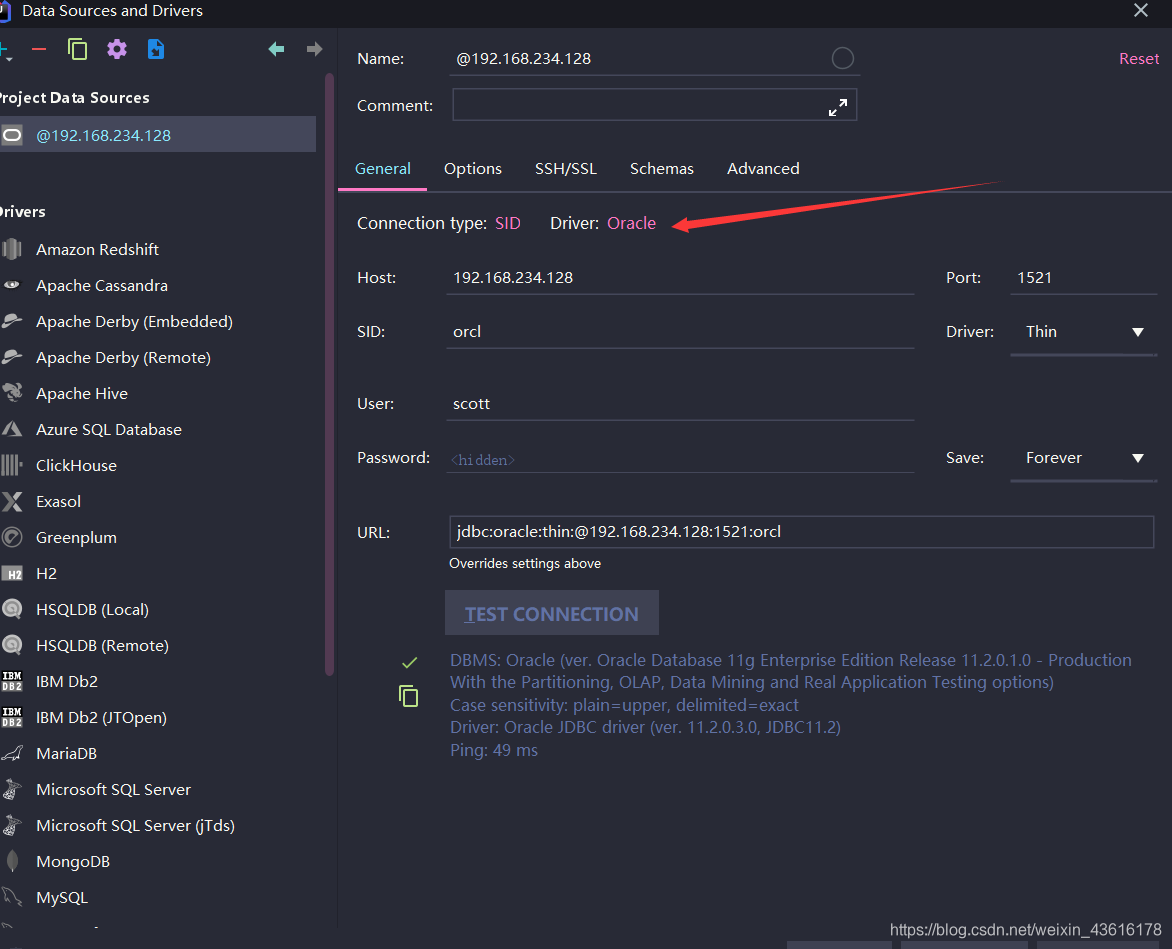The image size is (1172, 949).
Task: Click the H2 driver icon
Action: (x=12, y=573)
